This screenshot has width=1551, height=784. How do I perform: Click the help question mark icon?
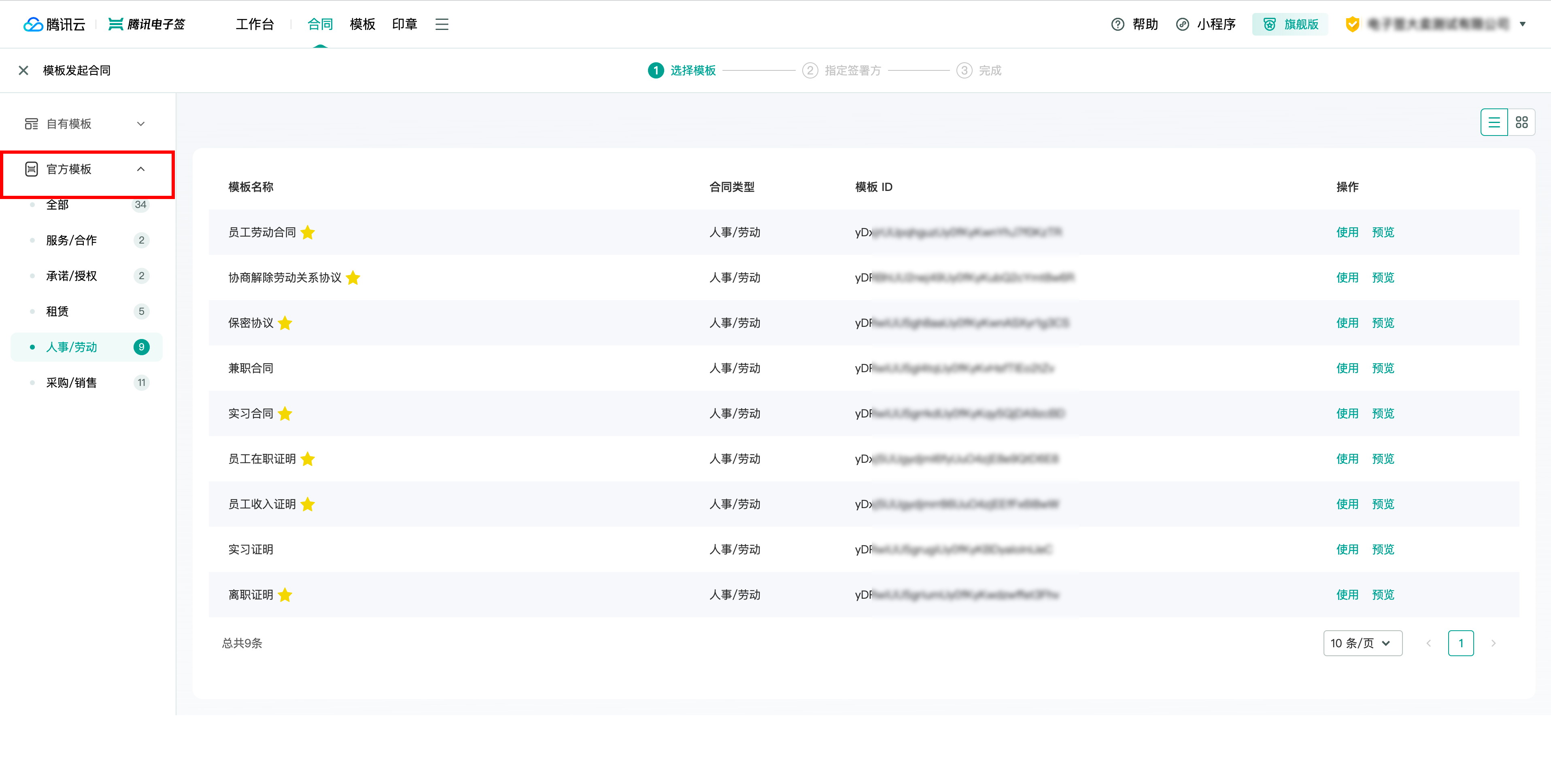coord(1118,24)
